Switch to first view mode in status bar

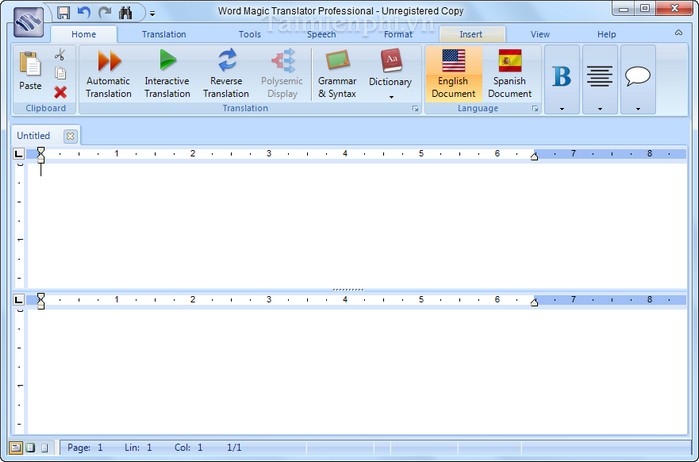point(15,447)
